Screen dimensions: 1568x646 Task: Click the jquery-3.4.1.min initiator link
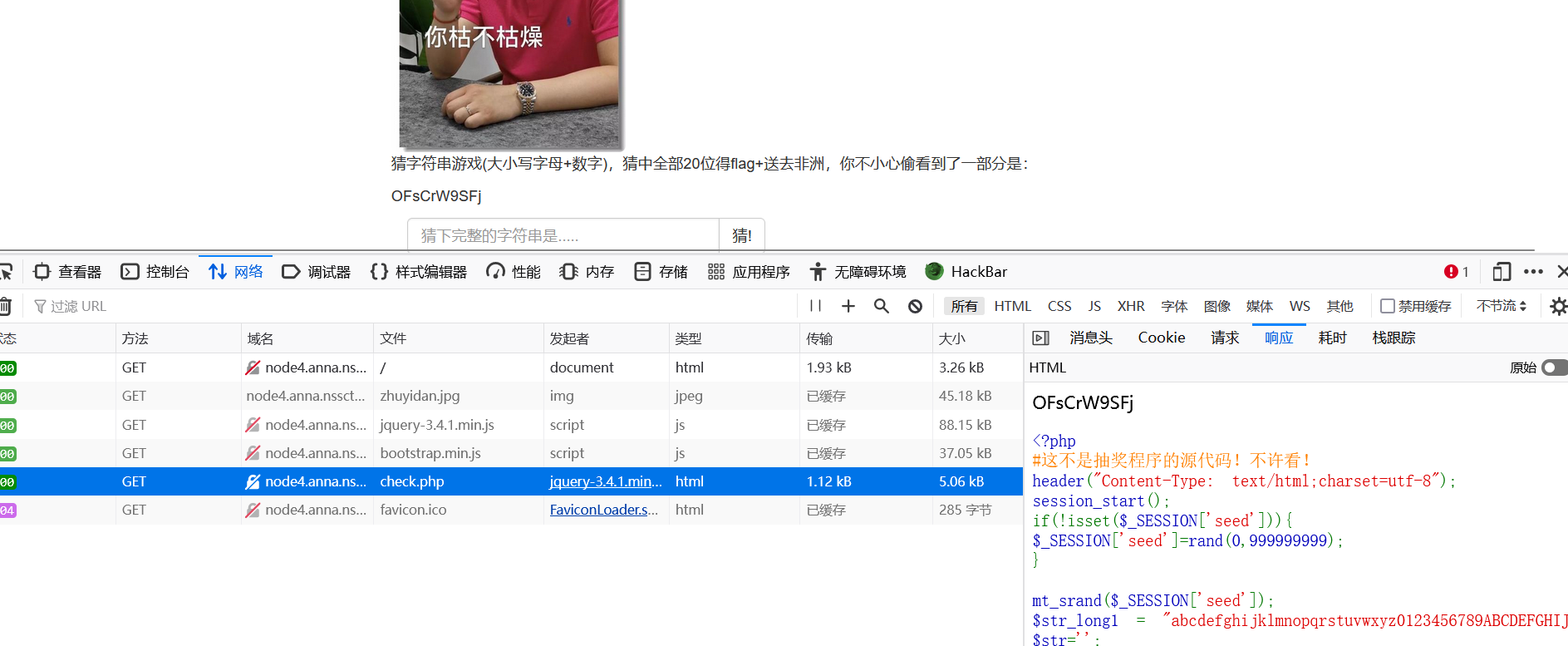[x=606, y=481]
